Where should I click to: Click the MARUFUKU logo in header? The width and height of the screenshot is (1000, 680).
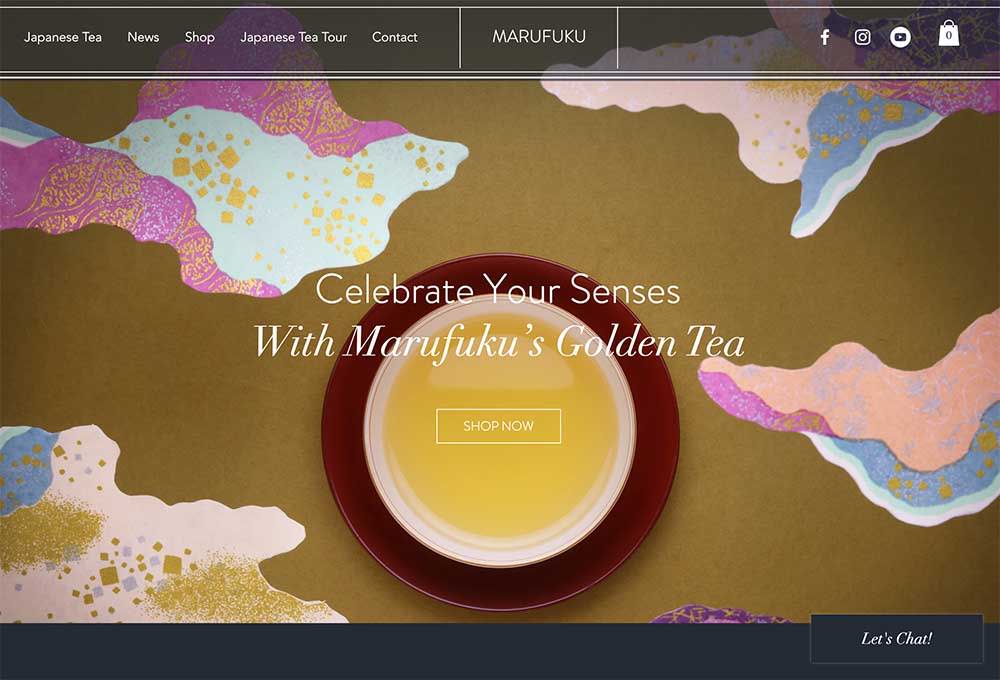coord(539,36)
